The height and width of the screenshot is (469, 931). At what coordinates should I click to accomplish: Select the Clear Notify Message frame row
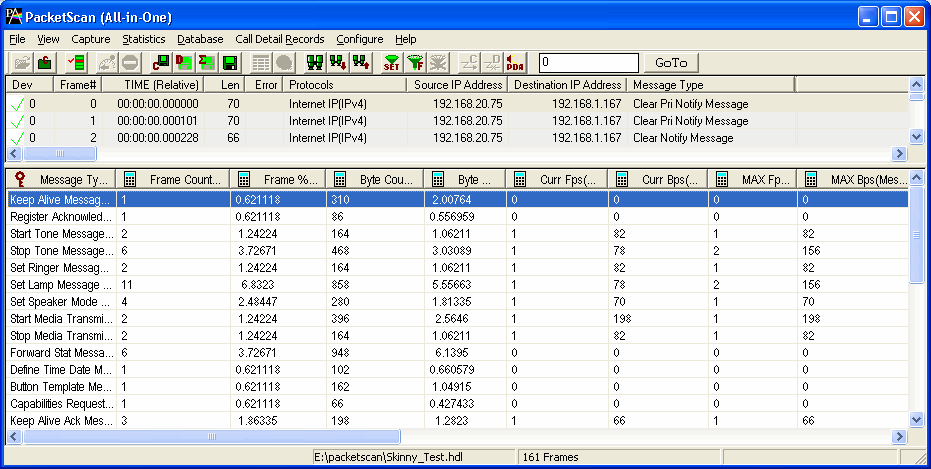pyautogui.click(x=457, y=138)
